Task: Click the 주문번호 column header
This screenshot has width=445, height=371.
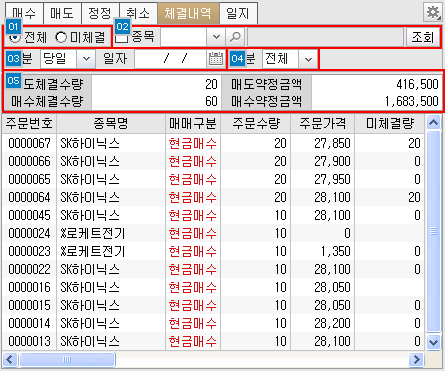Action: pyautogui.click(x=29, y=123)
